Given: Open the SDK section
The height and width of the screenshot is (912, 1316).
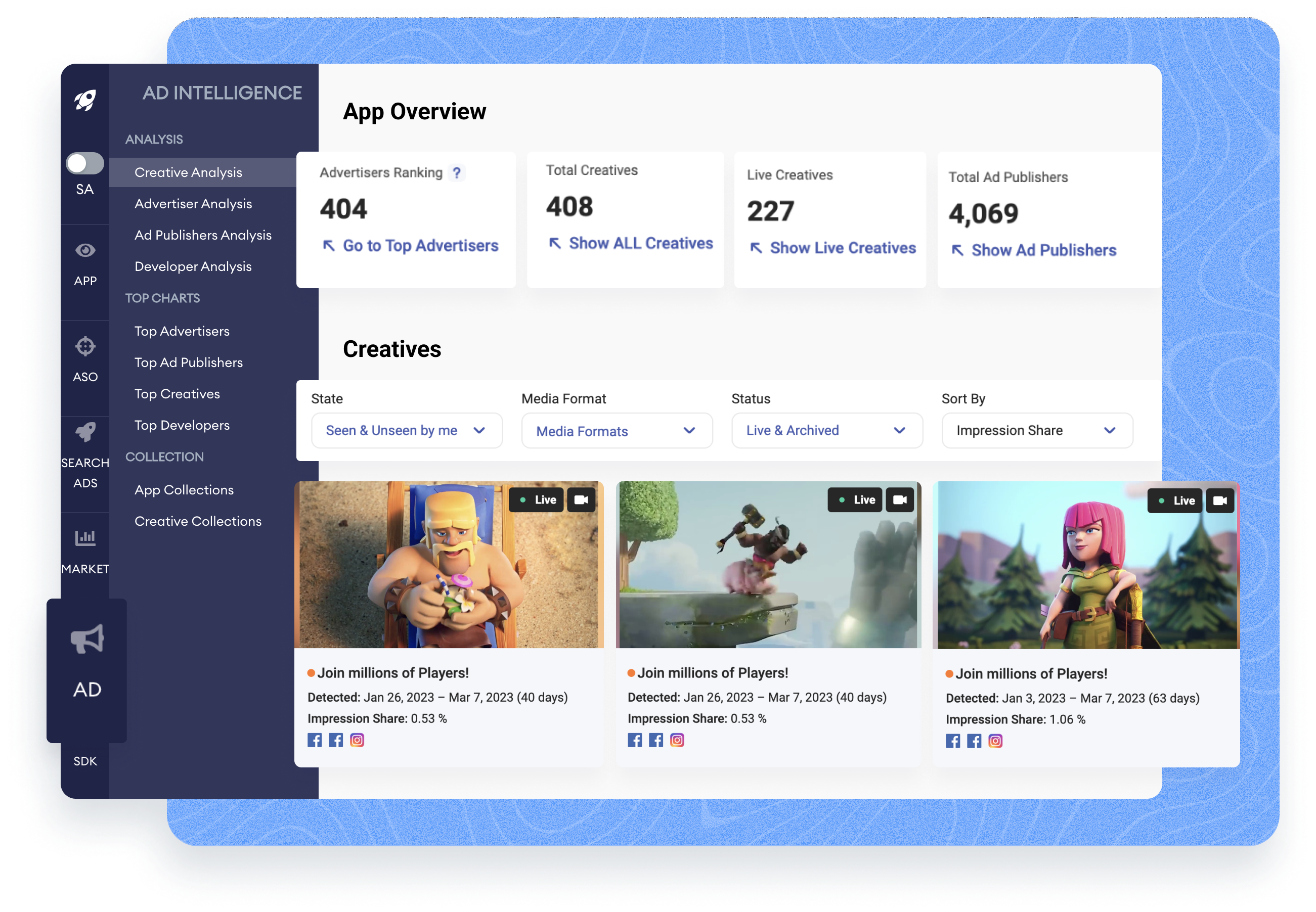Looking at the screenshot, I should tap(85, 761).
